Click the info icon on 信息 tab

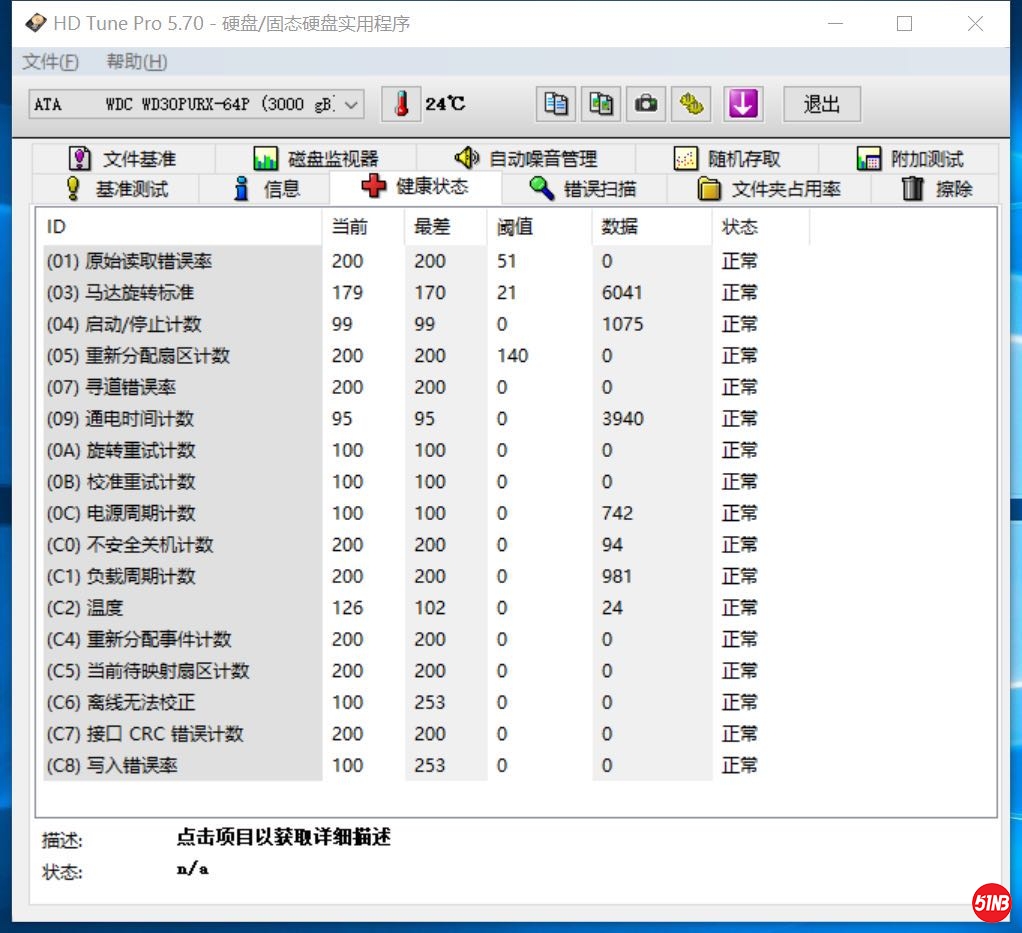239,187
